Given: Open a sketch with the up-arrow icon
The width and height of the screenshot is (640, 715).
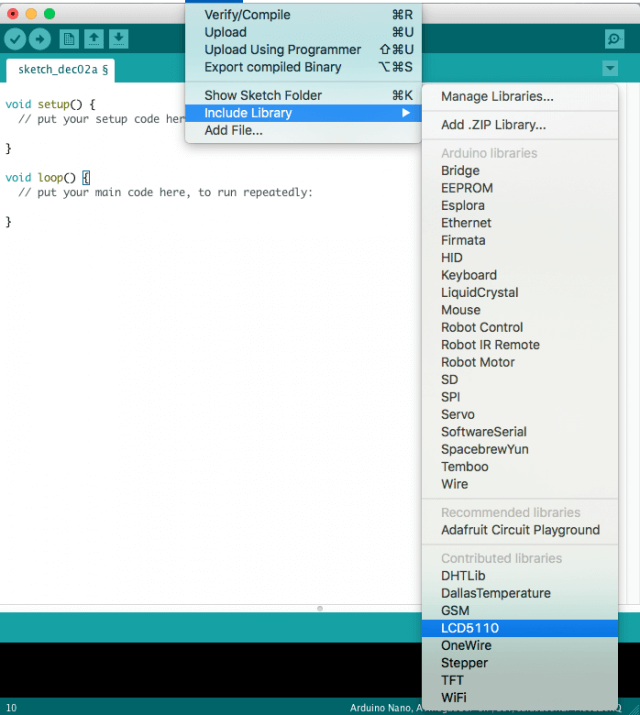Looking at the screenshot, I should tap(94, 39).
